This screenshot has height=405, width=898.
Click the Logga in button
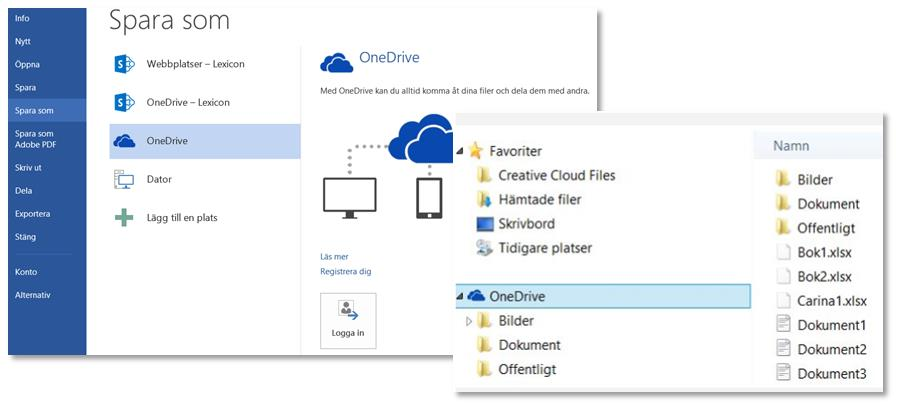(x=348, y=321)
